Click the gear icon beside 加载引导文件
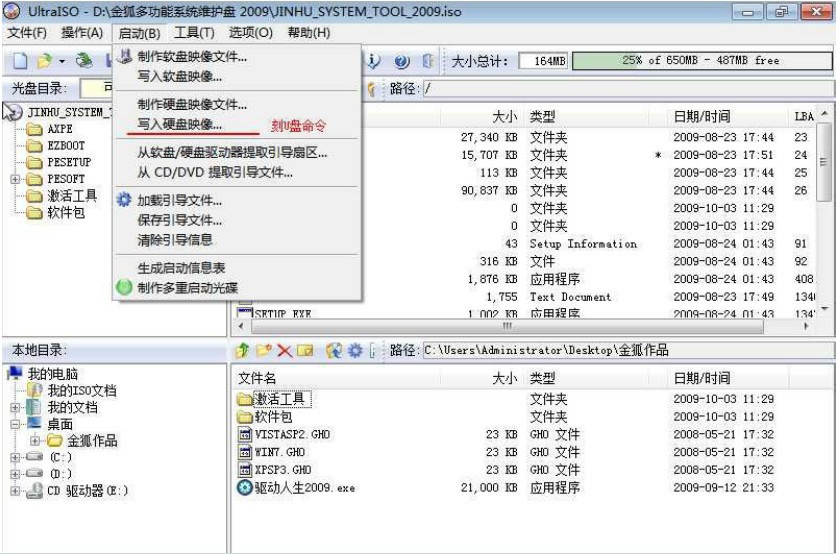 tap(124, 200)
